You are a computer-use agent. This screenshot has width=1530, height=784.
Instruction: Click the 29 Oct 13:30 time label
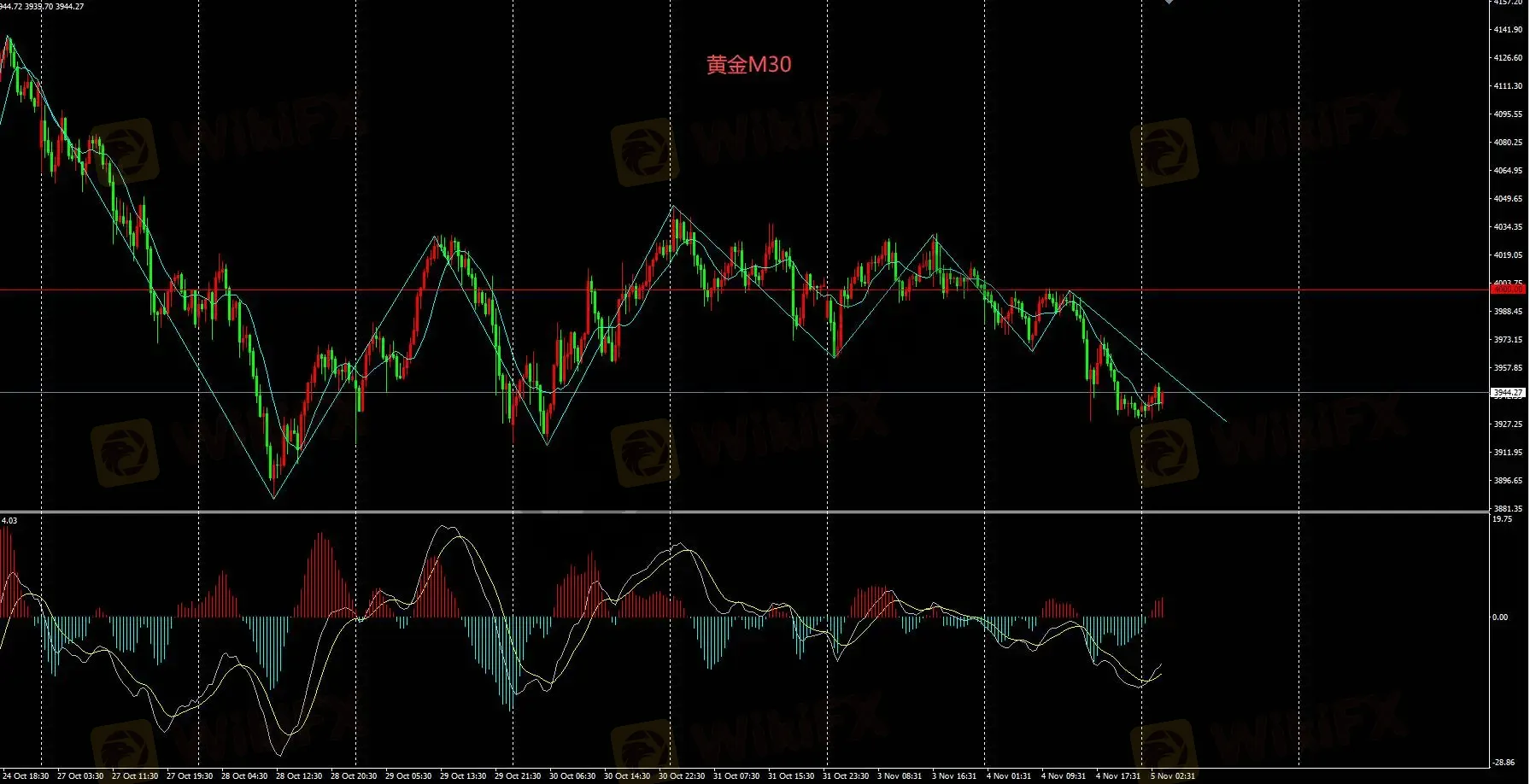463,776
